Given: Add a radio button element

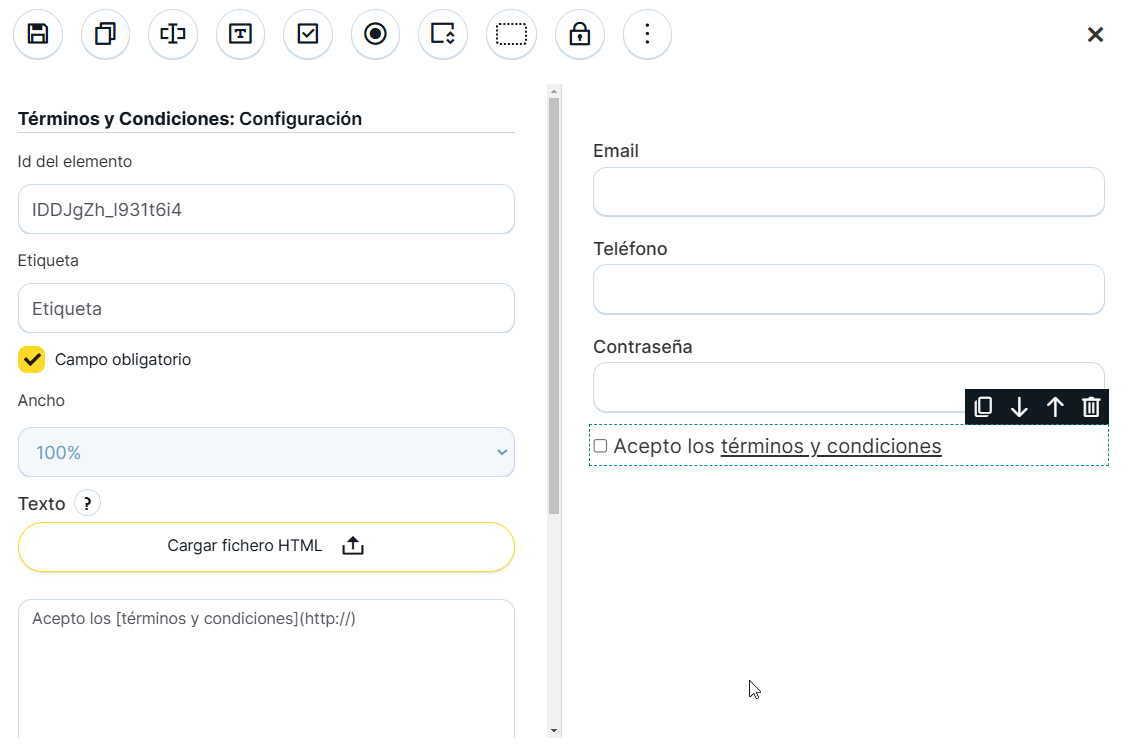Looking at the screenshot, I should 375,34.
